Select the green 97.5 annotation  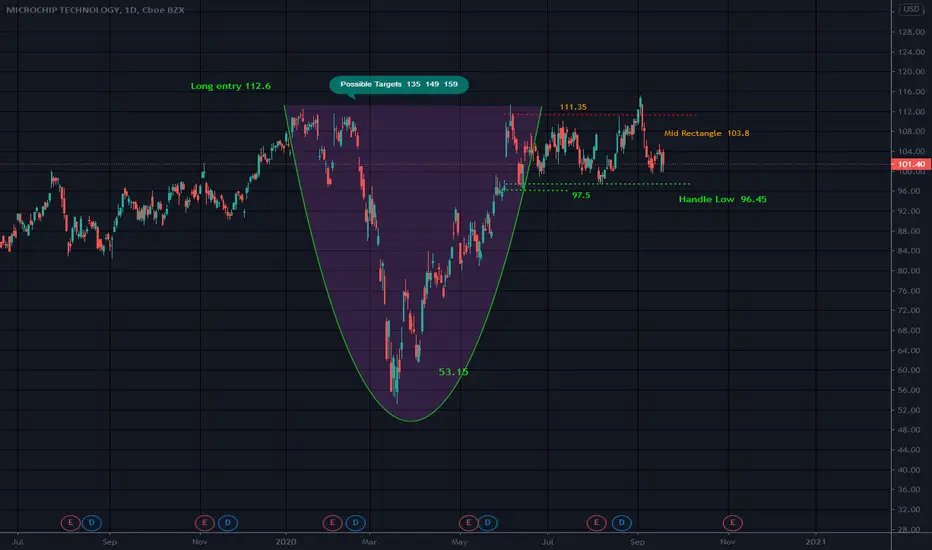pyautogui.click(x=581, y=195)
